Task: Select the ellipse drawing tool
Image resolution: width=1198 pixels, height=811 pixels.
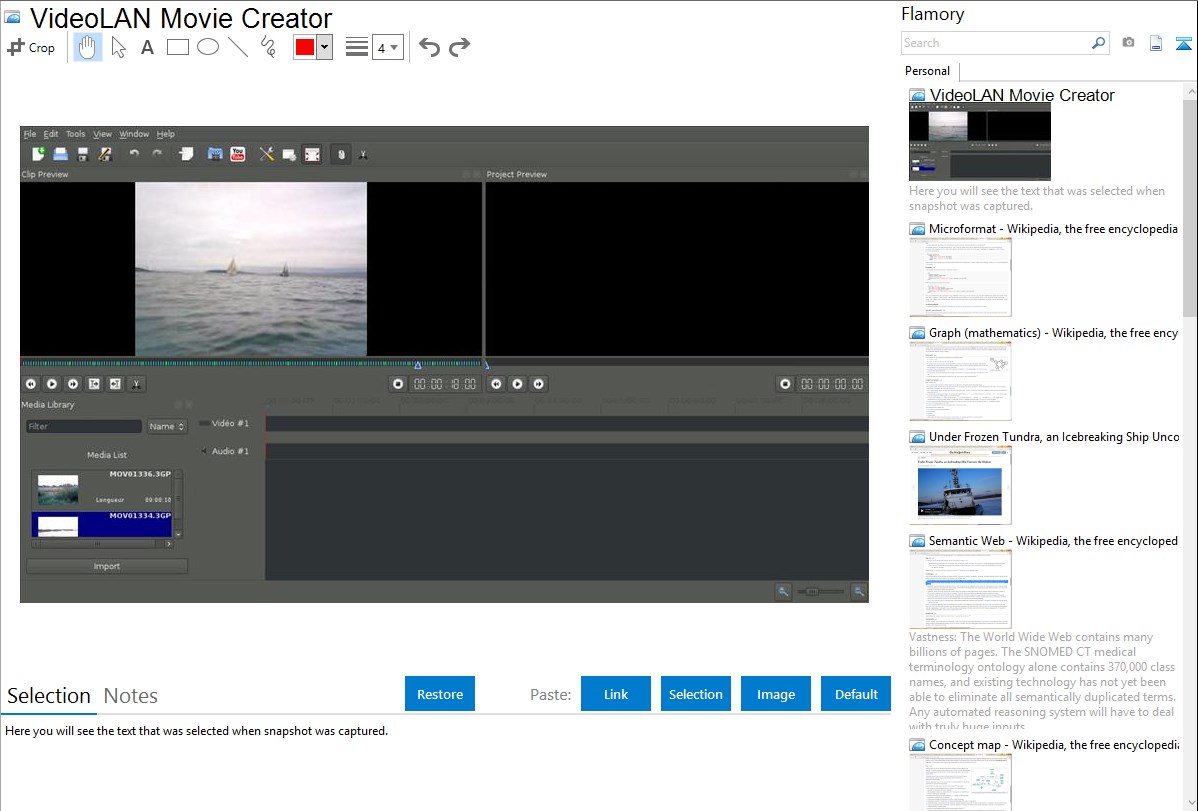Action: (208, 47)
